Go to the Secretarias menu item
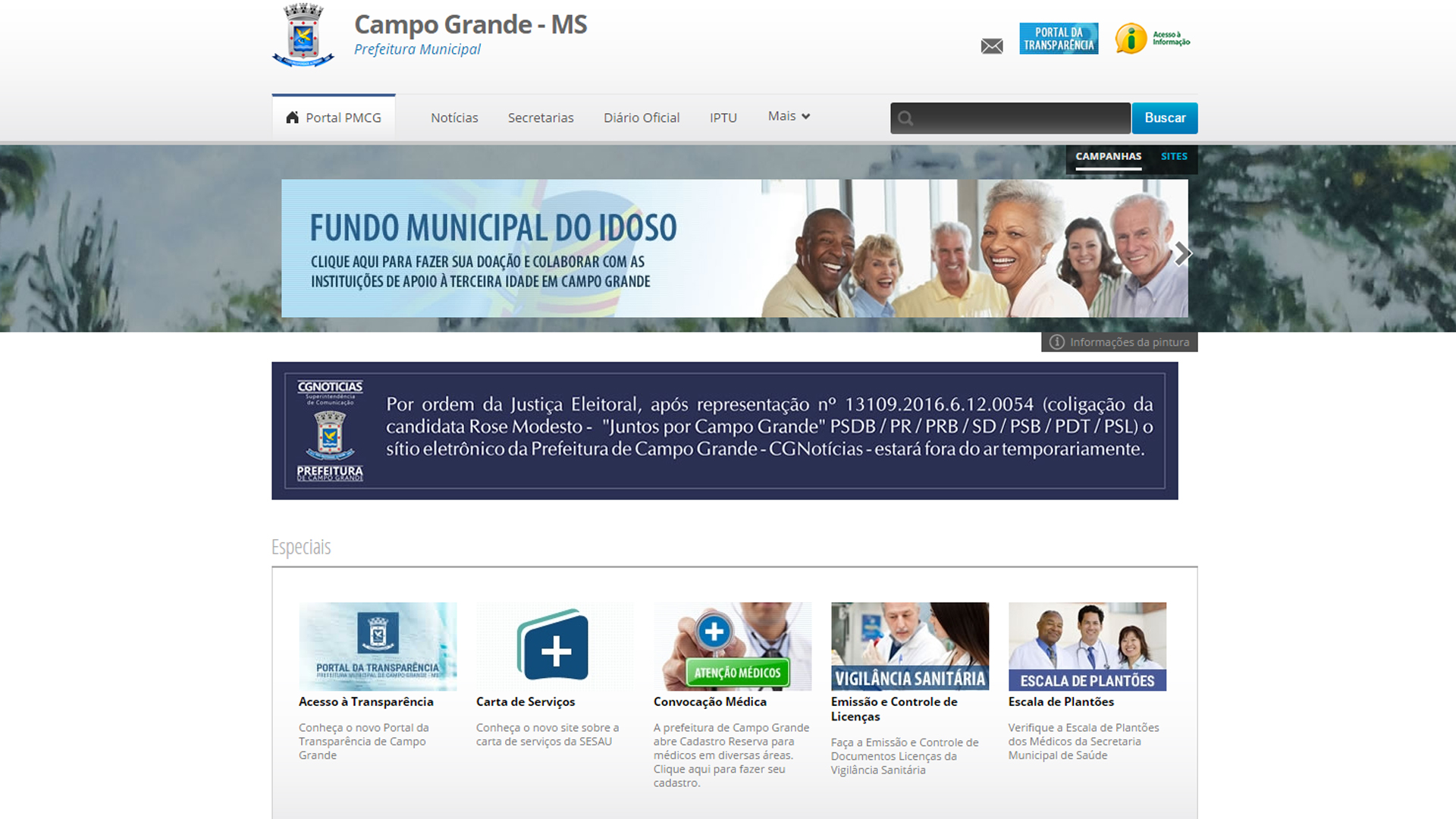The image size is (1456, 819). tap(541, 118)
